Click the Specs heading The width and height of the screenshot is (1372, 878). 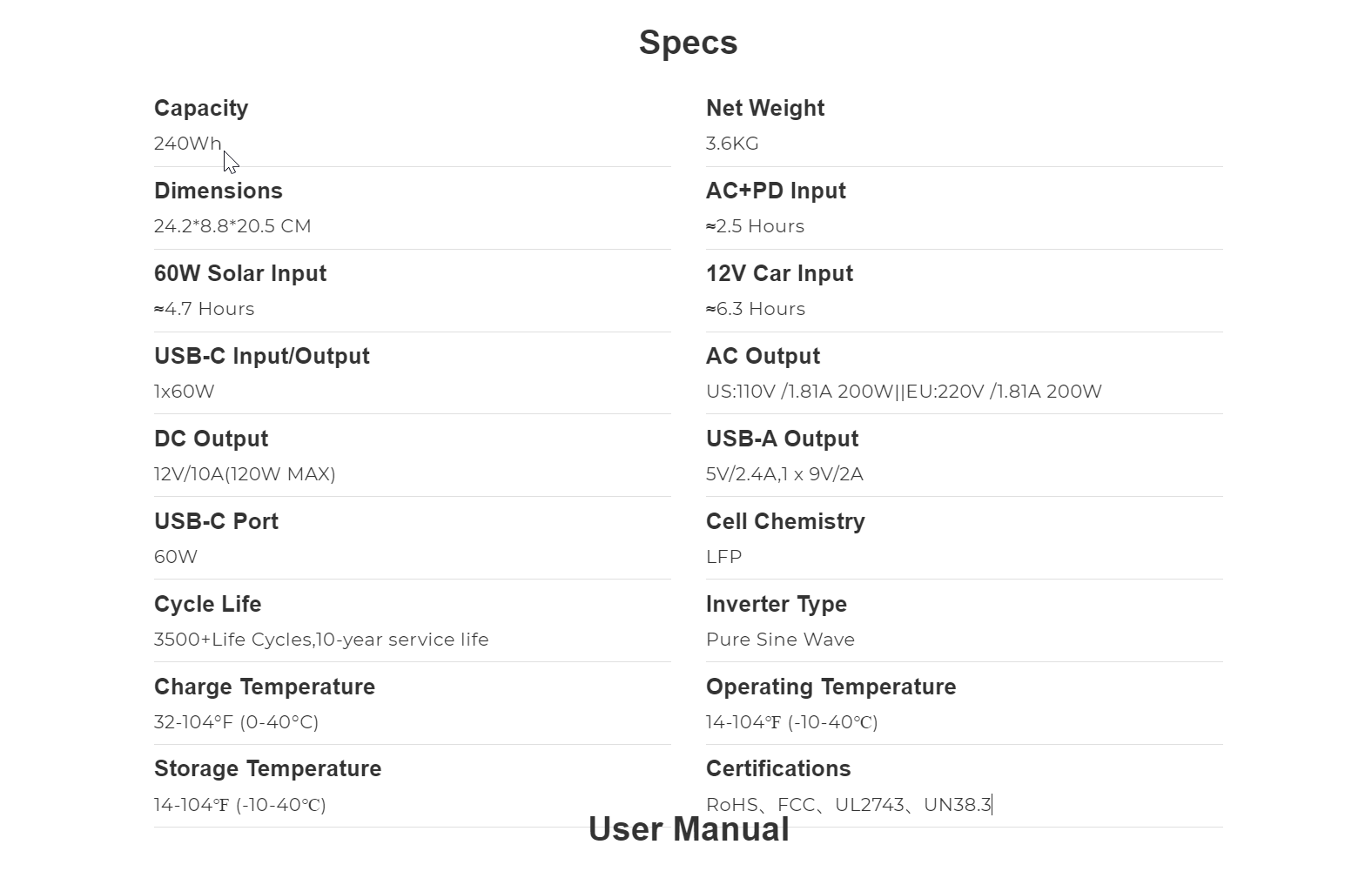(688, 43)
